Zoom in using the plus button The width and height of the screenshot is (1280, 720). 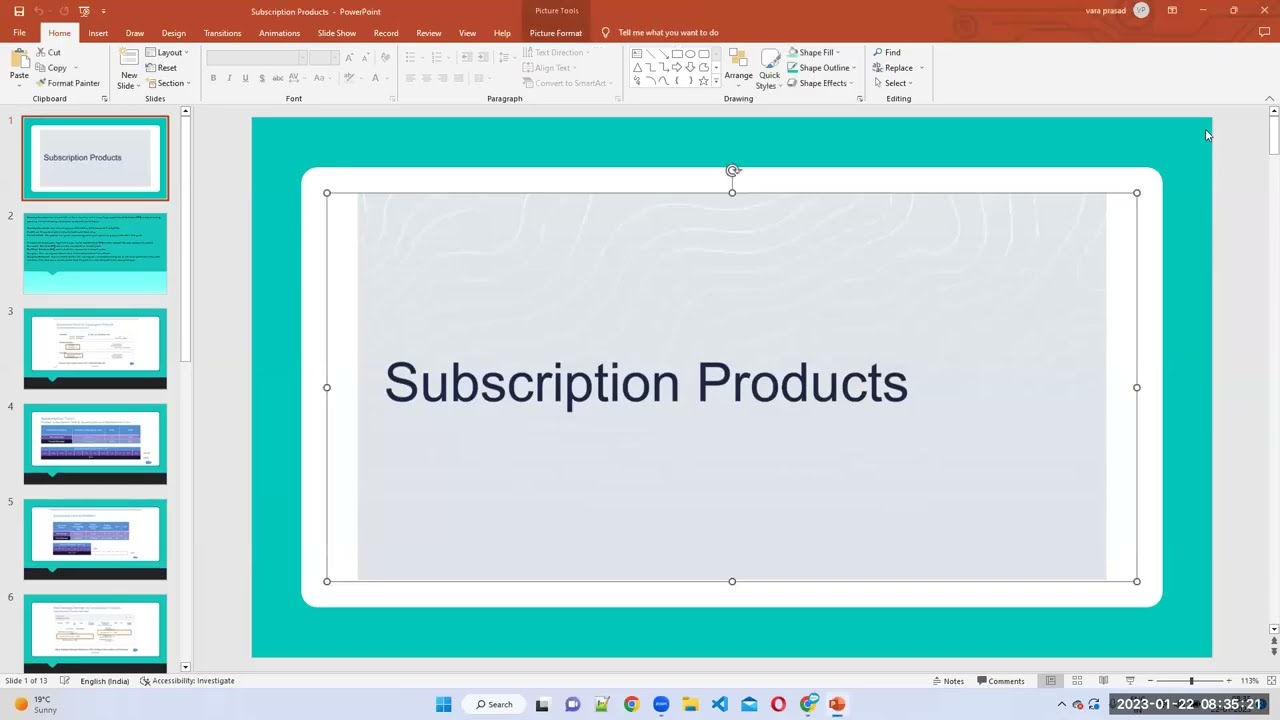point(1229,681)
